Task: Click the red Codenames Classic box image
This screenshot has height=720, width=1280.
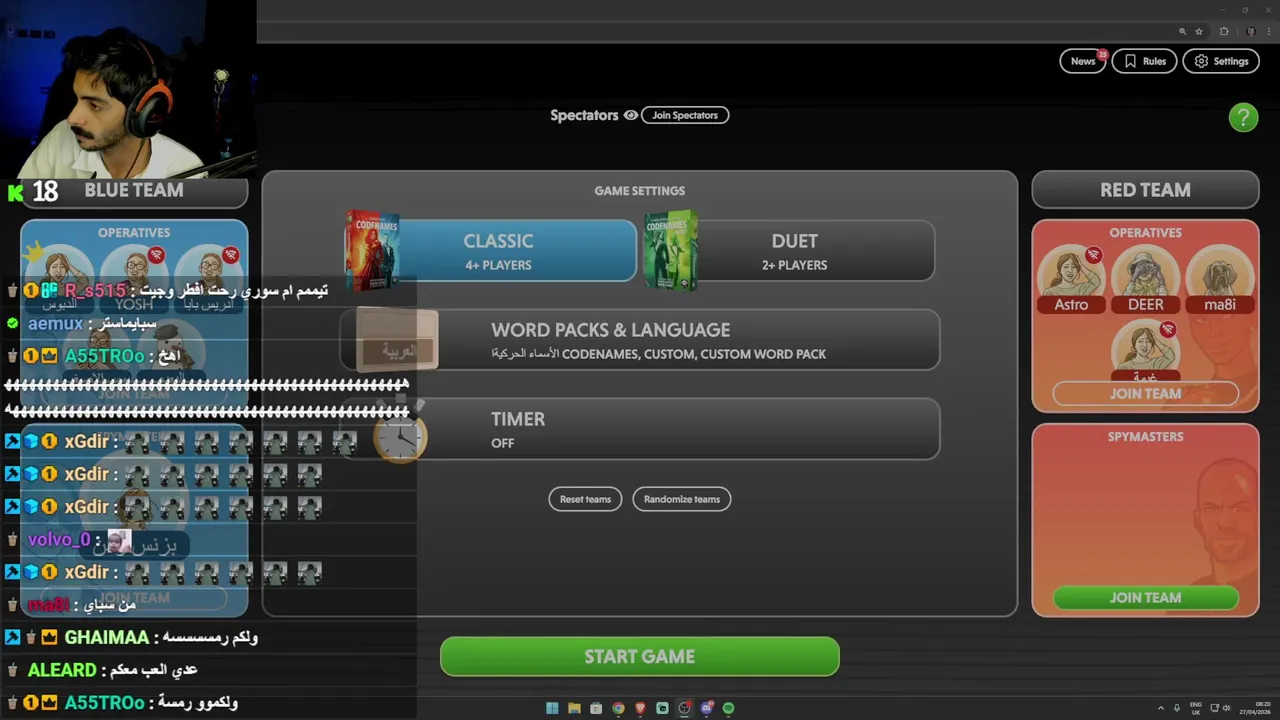Action: 372,250
